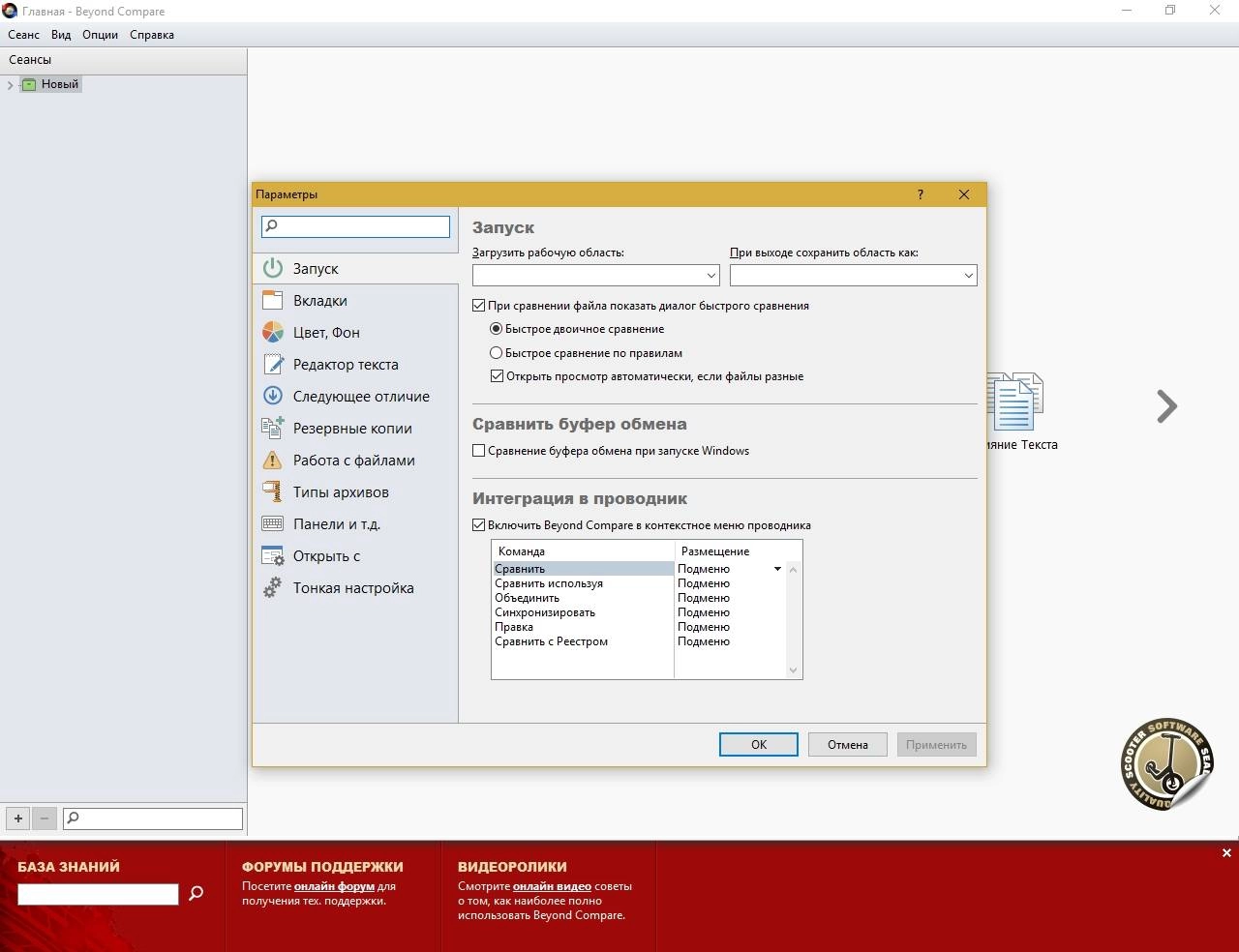The height and width of the screenshot is (952, 1239).
Task: Enable clipboard compare at Windows startup
Action: point(478,451)
